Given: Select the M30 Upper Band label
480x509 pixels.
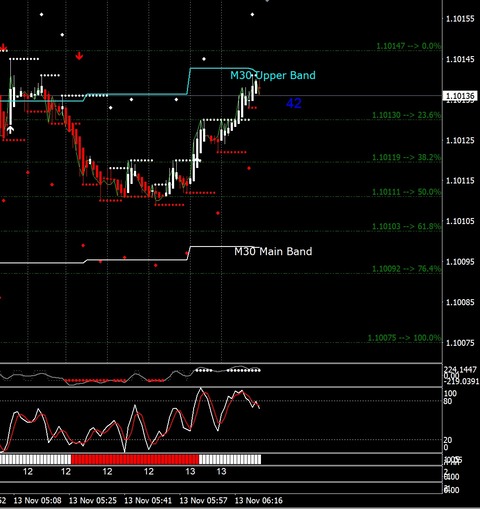Looking at the screenshot, I should coord(273,75).
